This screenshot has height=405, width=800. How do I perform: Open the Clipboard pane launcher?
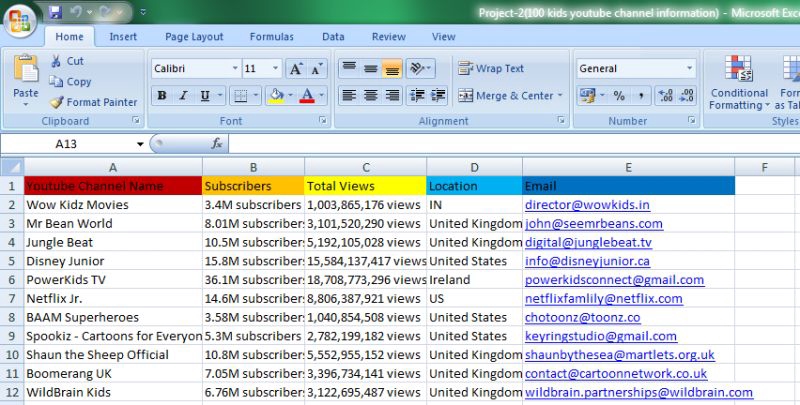pos(136,120)
